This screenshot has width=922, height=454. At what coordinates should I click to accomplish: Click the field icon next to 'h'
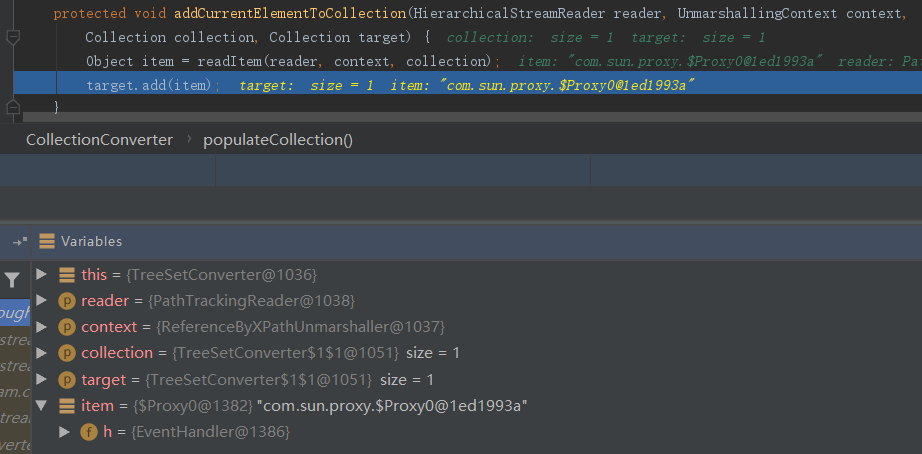89,431
